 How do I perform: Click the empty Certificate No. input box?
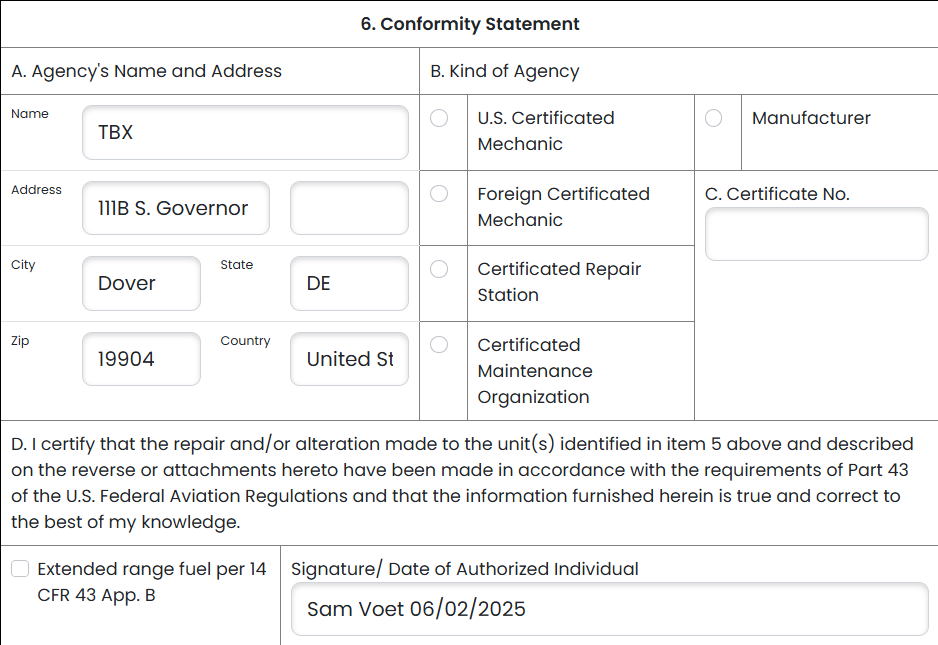click(x=816, y=234)
